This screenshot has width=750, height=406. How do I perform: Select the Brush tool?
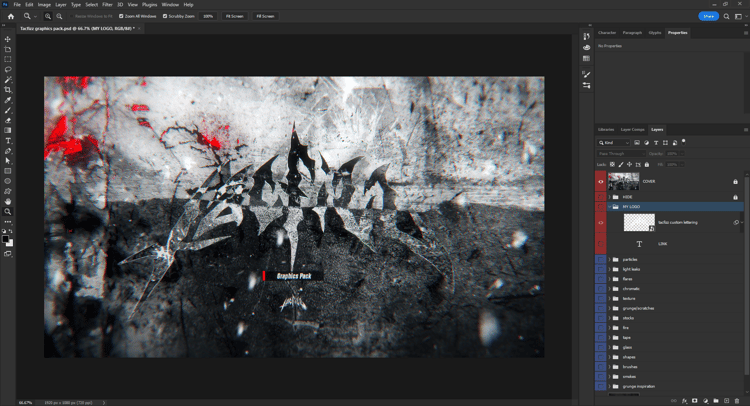(x=8, y=110)
